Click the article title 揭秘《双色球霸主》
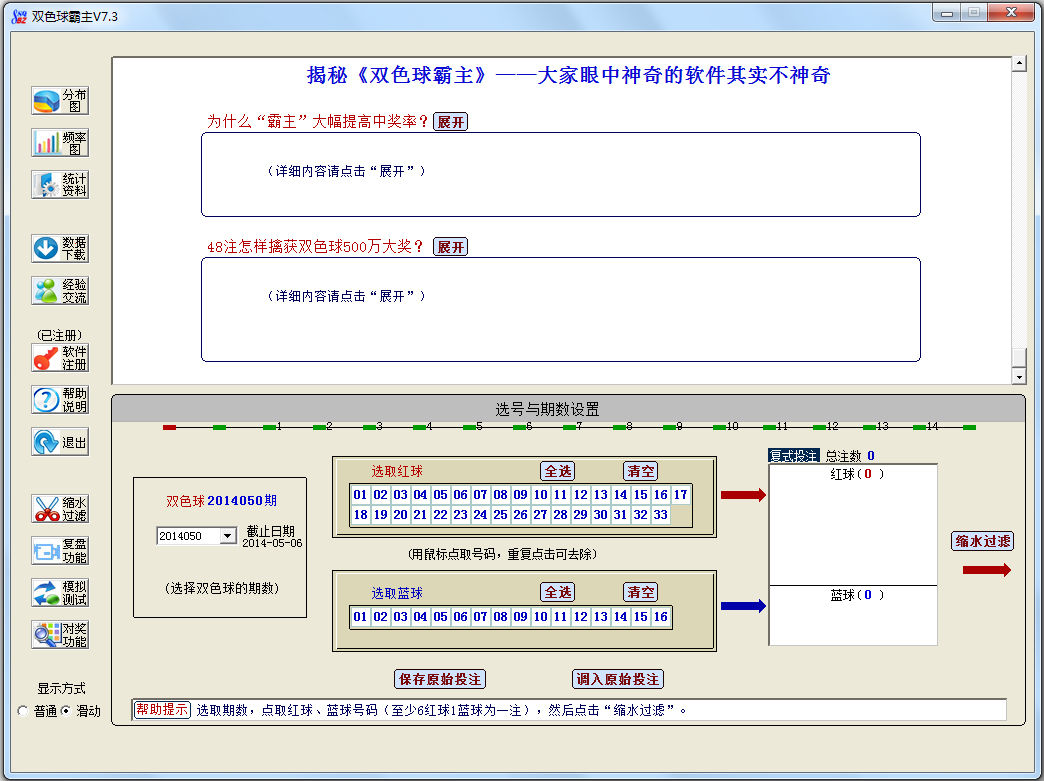Screen dimensions: 1044x781 pyautogui.click(x=568, y=75)
